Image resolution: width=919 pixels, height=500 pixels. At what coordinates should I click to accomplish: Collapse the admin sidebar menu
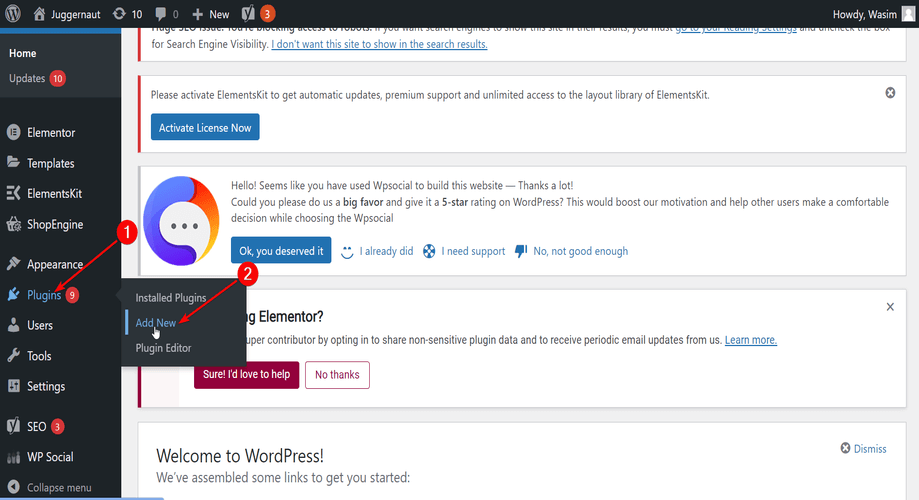[59, 487]
